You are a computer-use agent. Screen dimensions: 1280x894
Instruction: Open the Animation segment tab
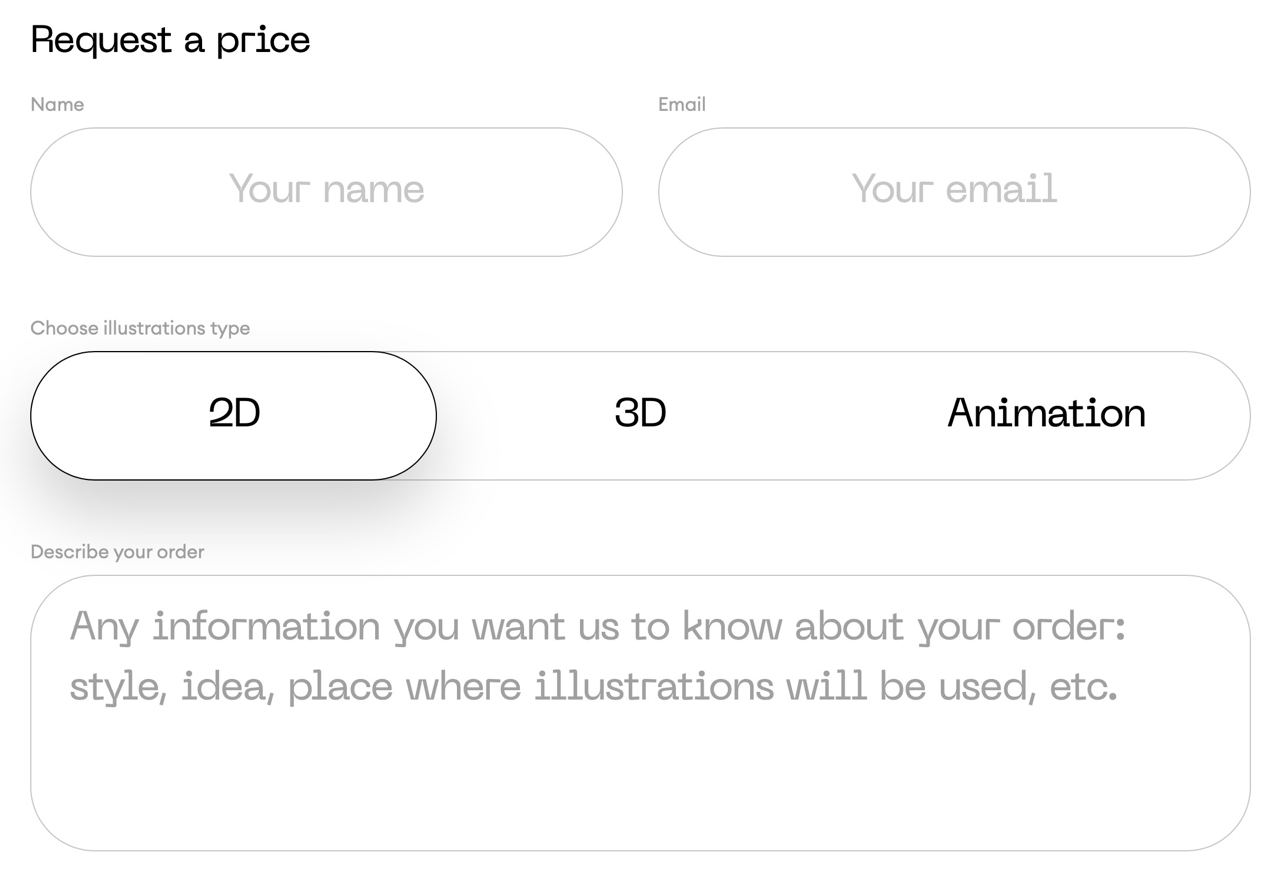point(1046,415)
